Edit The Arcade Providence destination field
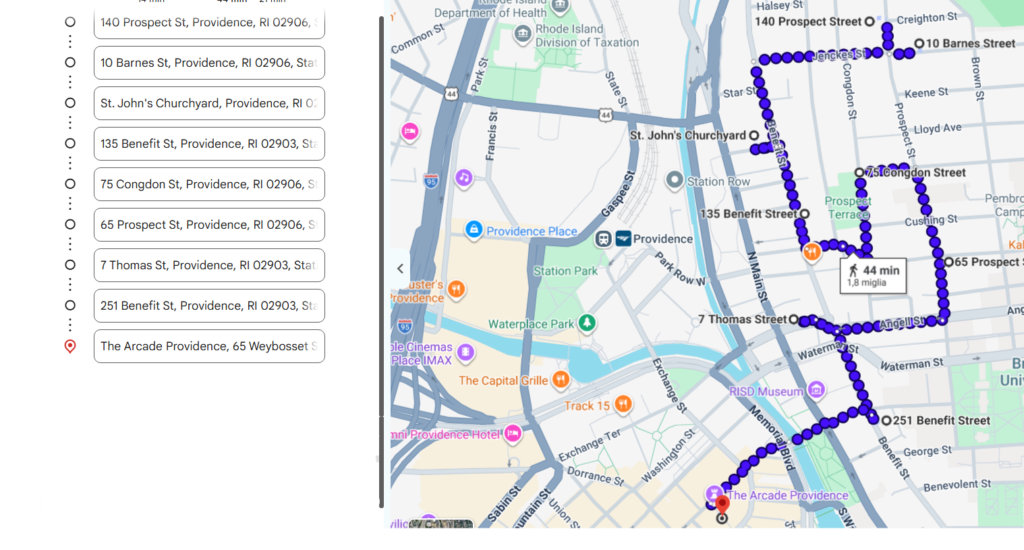Screen dimensions: 1024x550 (209, 346)
